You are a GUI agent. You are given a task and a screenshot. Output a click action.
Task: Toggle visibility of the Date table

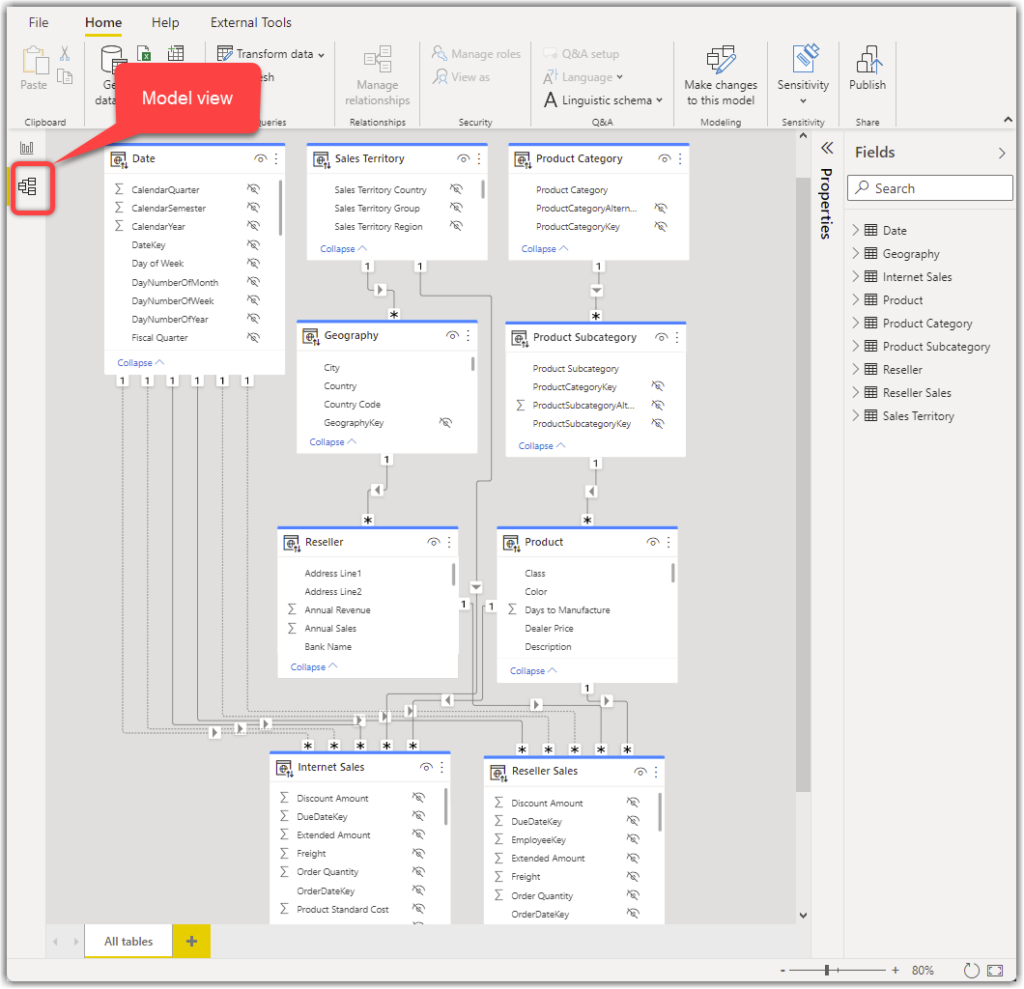(x=261, y=159)
